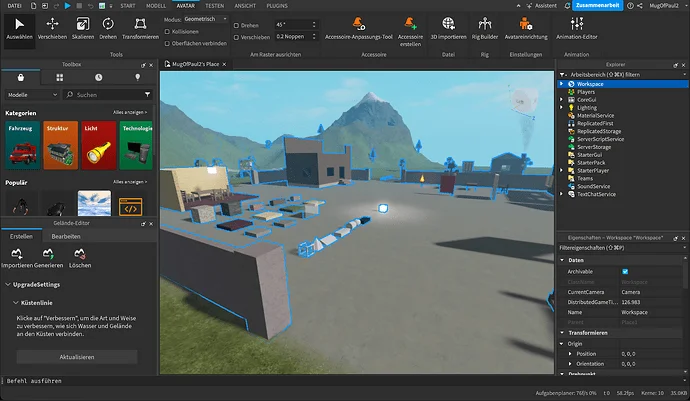This screenshot has height=401, width=690.
Task: Launch the Rig Builder
Action: tap(484, 29)
